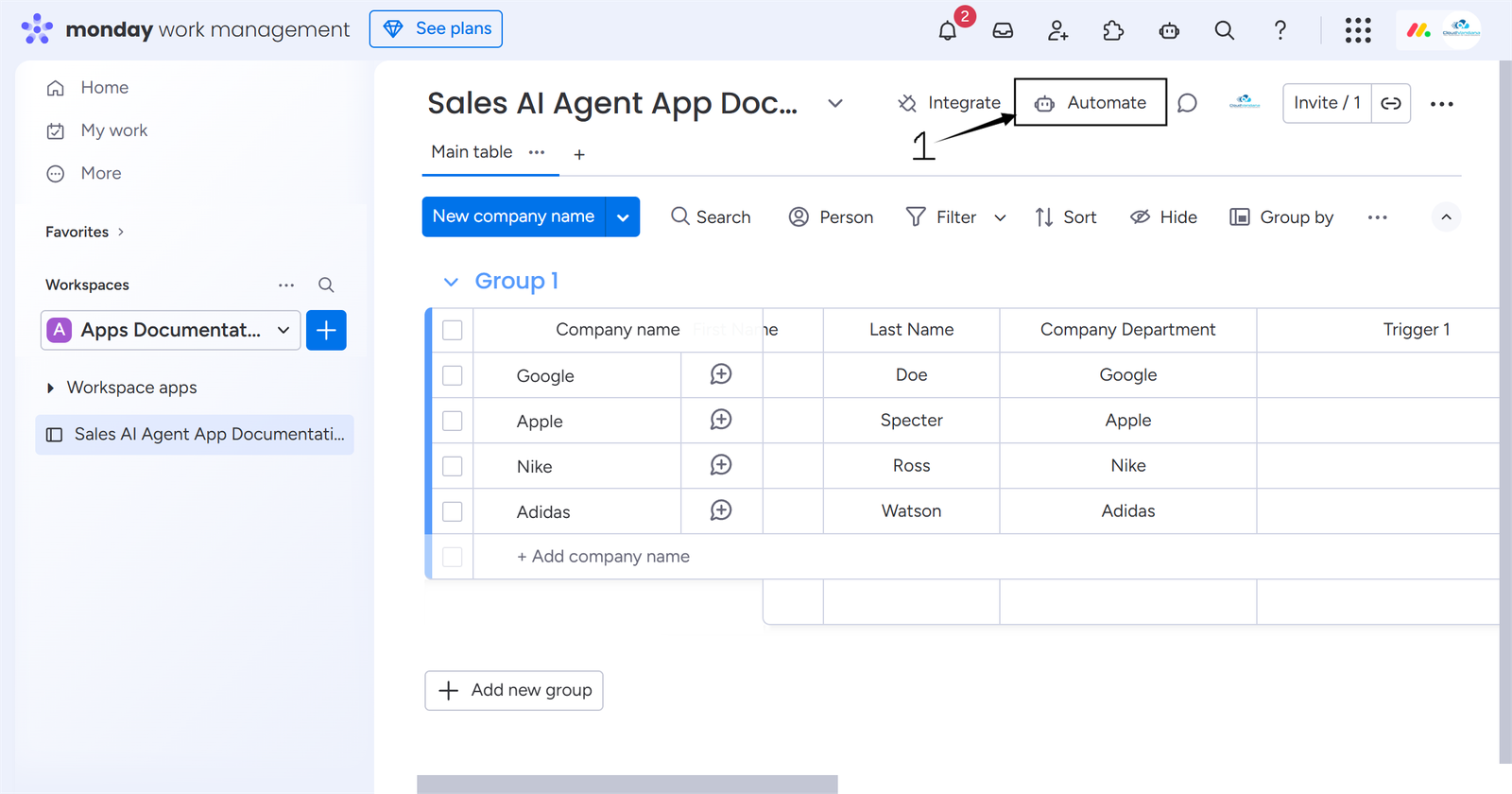Start conversation for the Adidas row

click(x=721, y=510)
